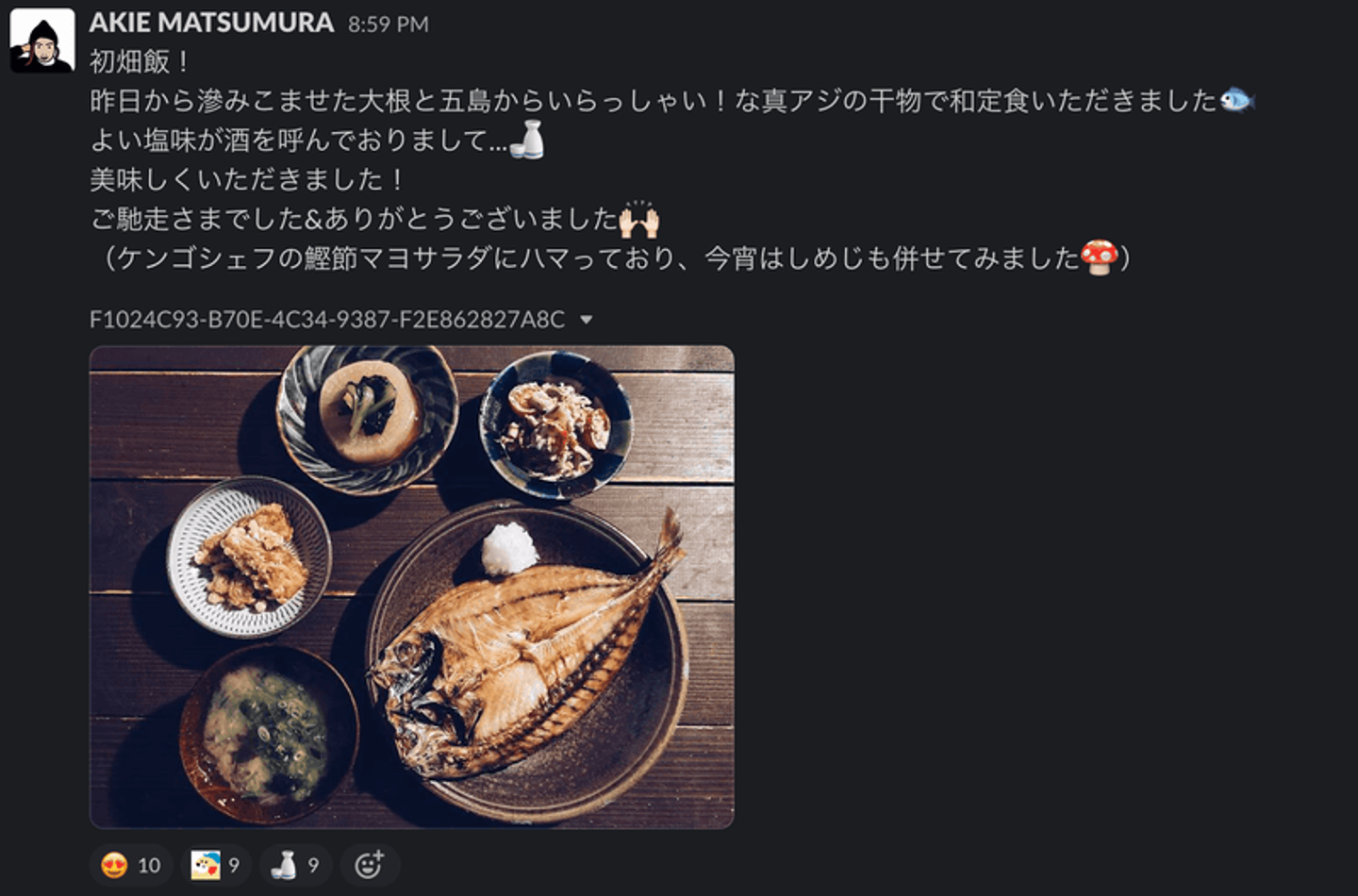Click the fish emoji in the message
Image resolution: width=1358 pixels, height=896 pixels.
click(x=1236, y=100)
